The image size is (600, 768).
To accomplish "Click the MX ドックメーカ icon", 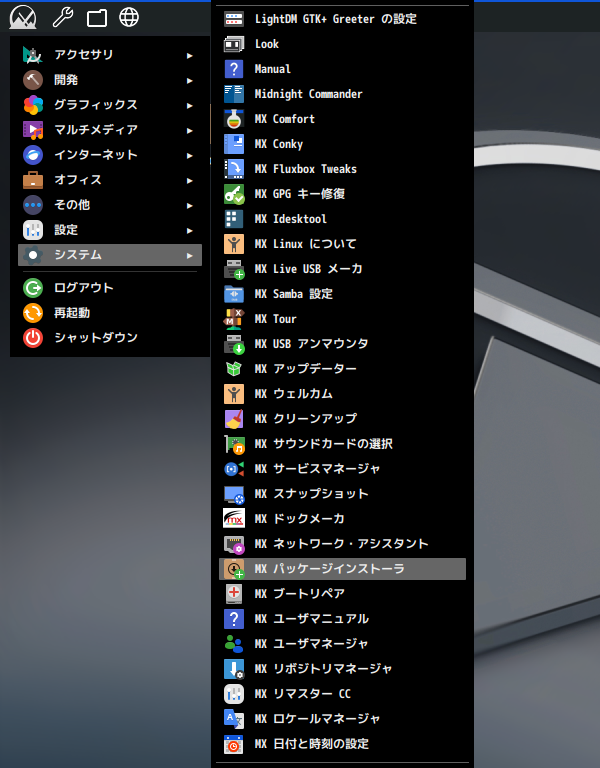I will 234,519.
